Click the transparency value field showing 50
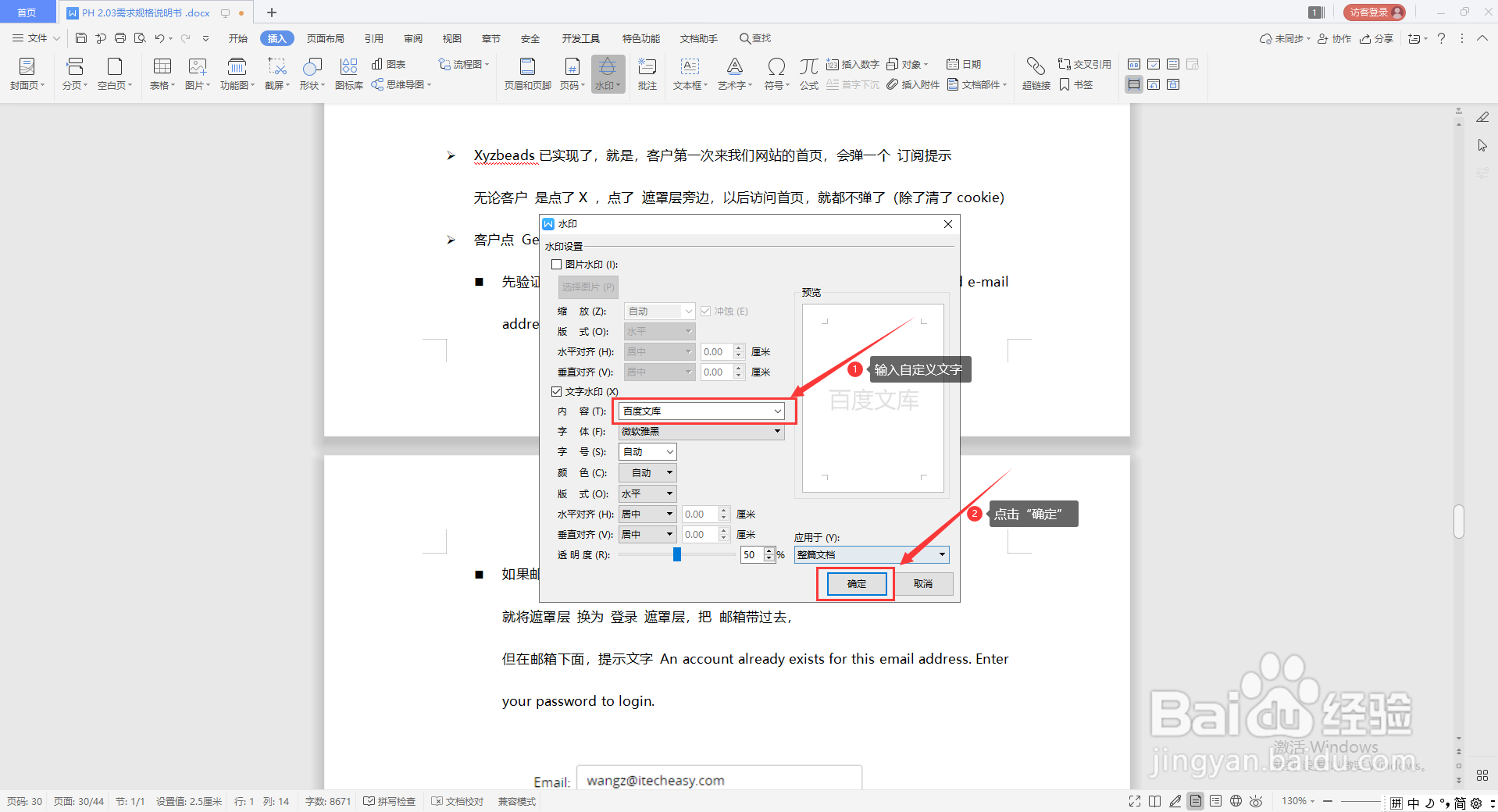 coord(752,555)
